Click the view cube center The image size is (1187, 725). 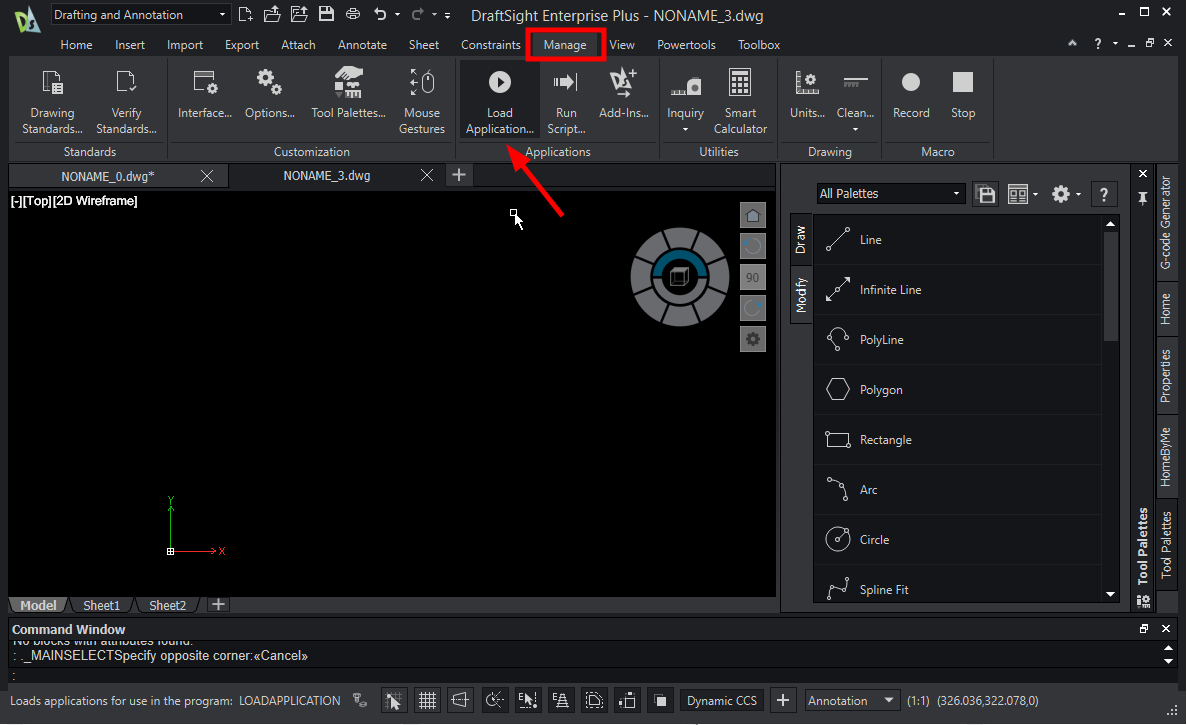(x=680, y=277)
